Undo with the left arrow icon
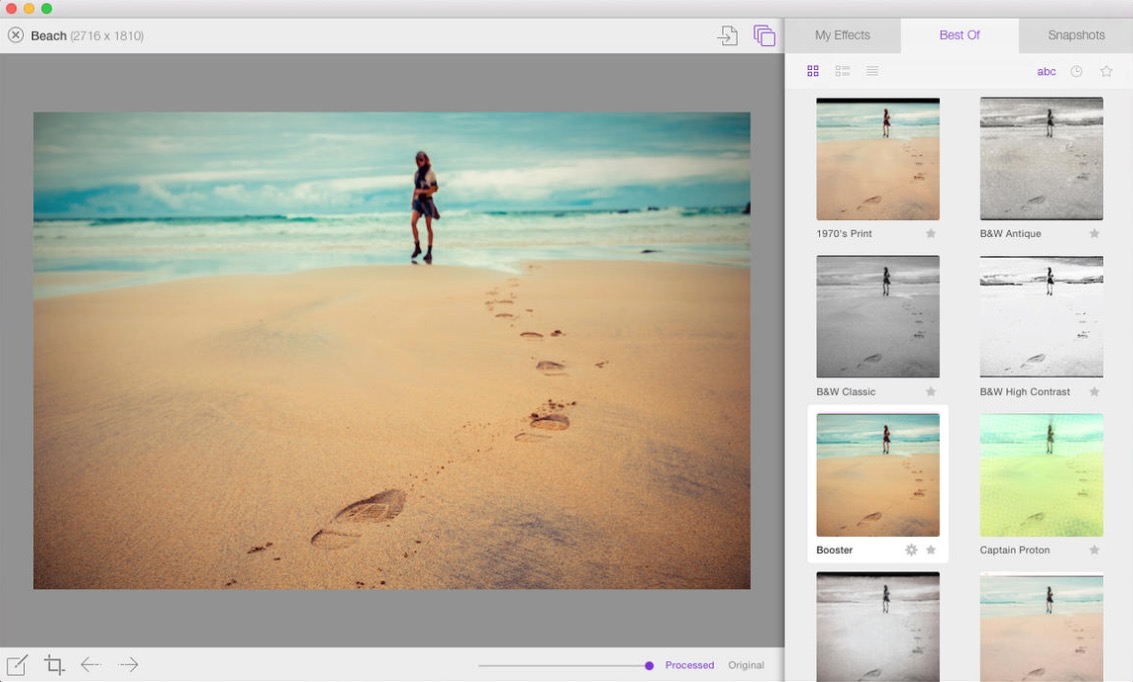Image resolution: width=1133 pixels, height=682 pixels. point(90,664)
